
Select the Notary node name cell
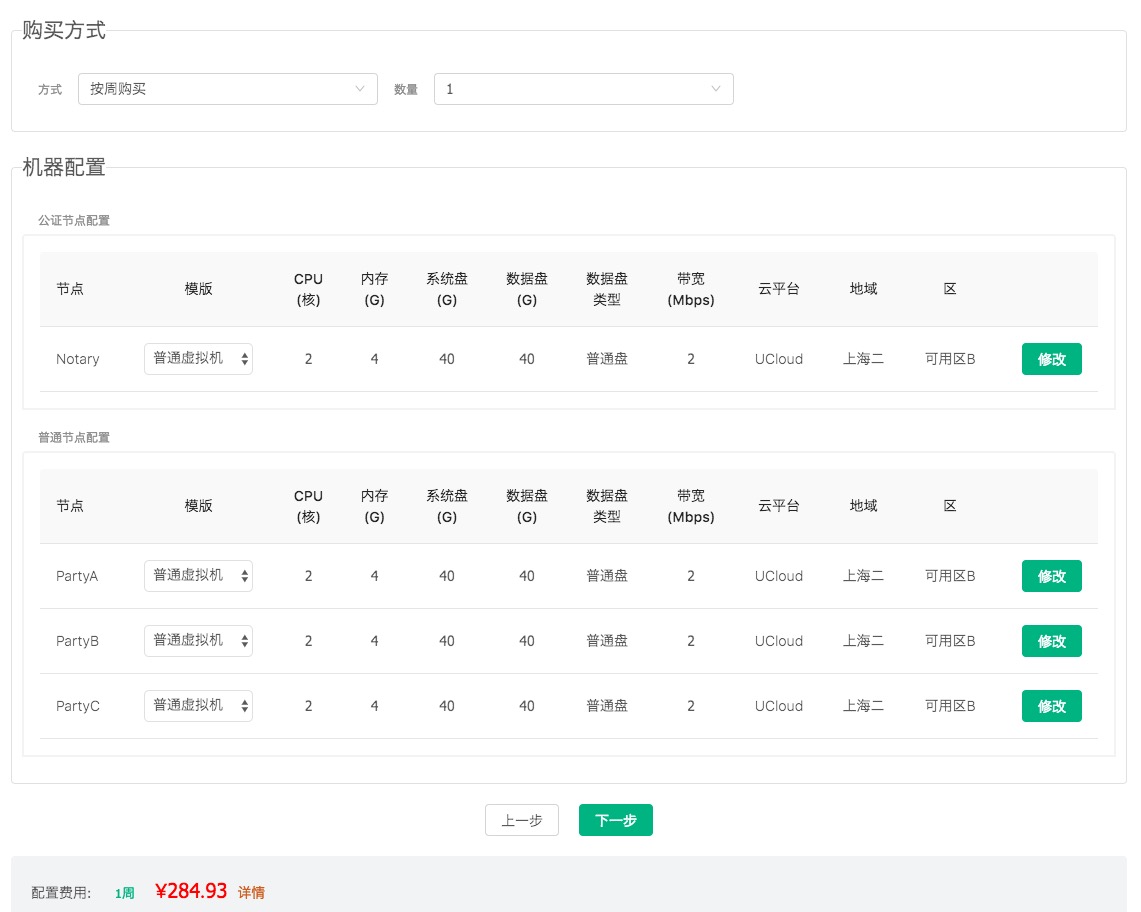click(78, 359)
